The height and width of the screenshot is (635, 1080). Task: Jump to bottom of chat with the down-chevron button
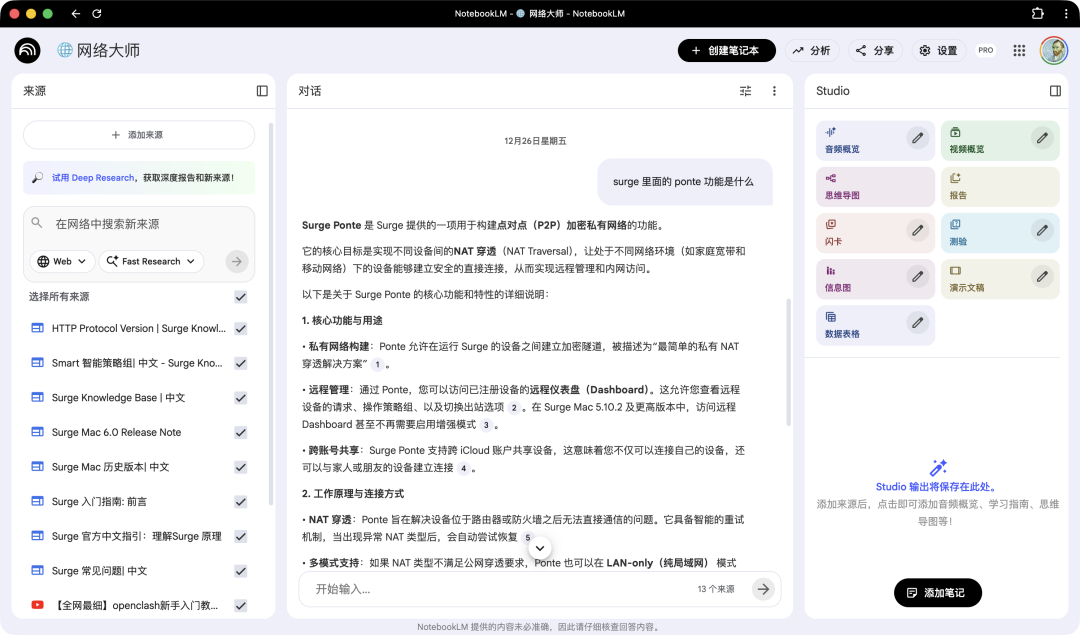tap(540, 548)
